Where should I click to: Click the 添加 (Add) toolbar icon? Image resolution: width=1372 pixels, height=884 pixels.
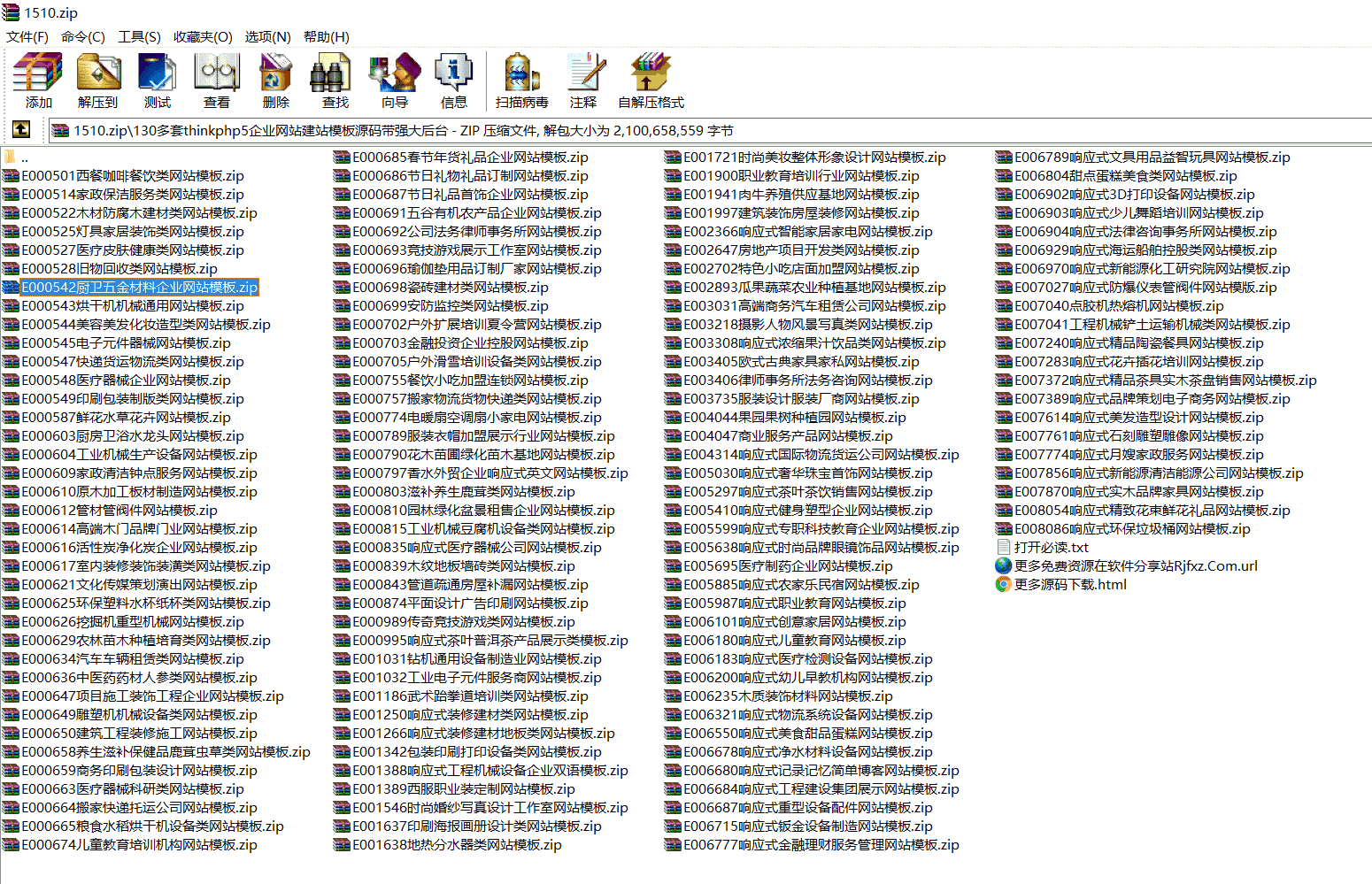pos(38,81)
